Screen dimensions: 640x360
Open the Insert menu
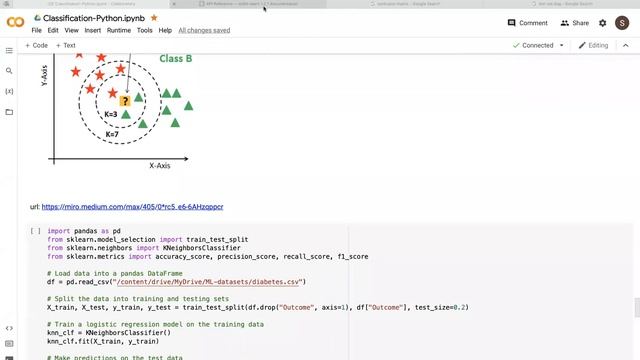[x=93, y=30]
